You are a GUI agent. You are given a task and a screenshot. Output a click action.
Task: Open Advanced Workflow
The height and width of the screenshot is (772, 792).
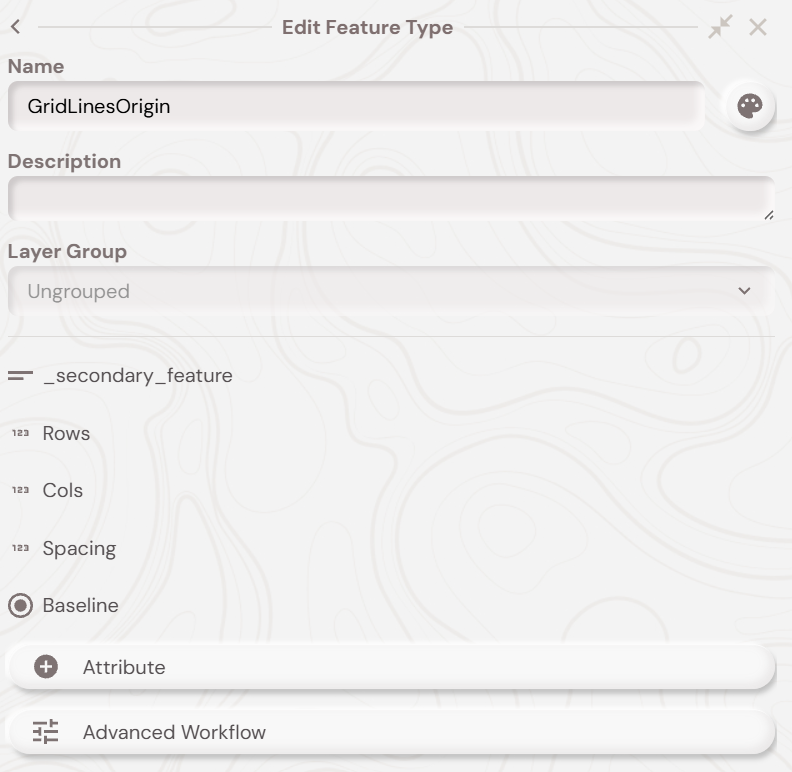pos(390,732)
